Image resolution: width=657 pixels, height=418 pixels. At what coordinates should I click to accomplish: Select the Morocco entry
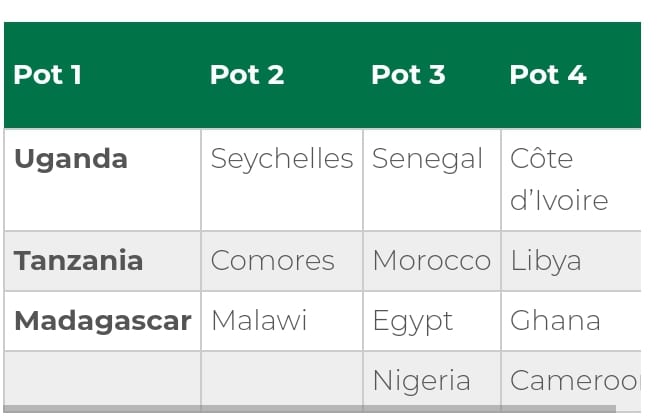pyautogui.click(x=432, y=261)
